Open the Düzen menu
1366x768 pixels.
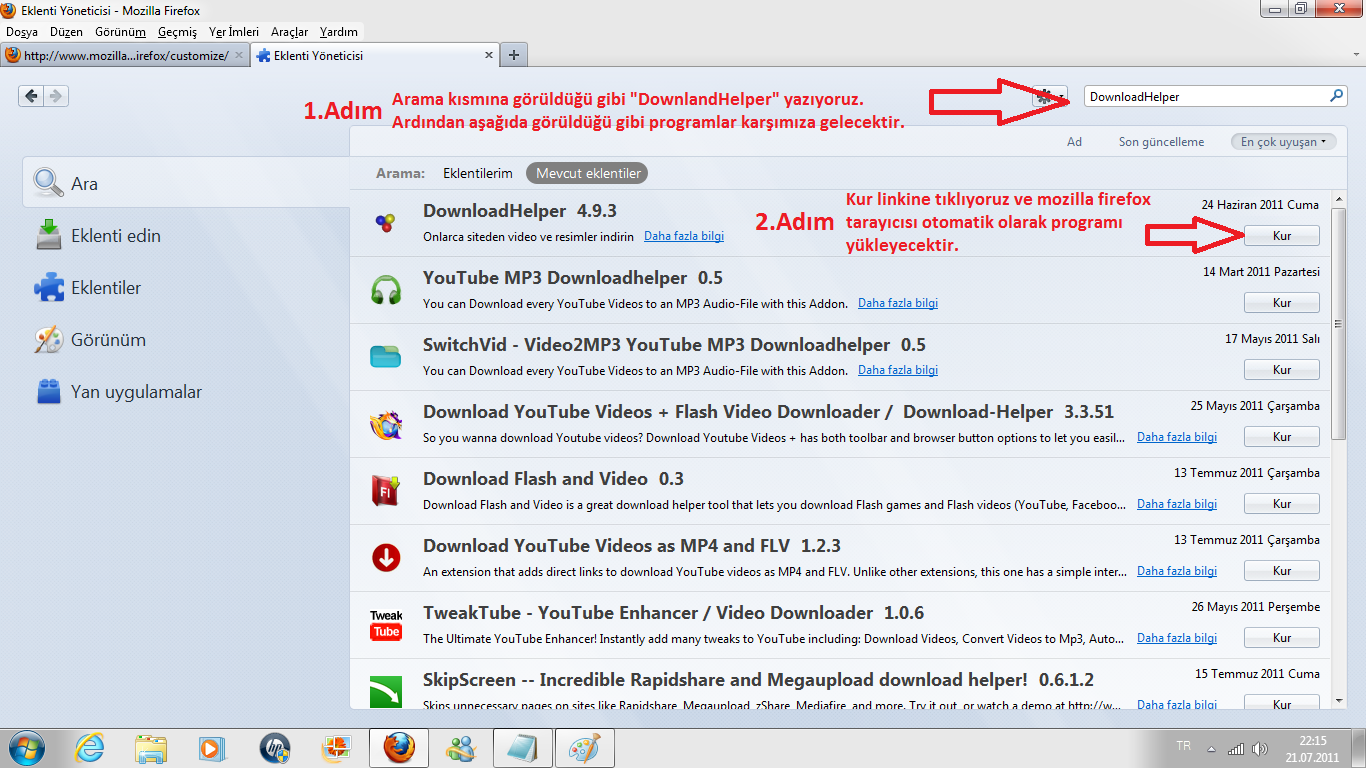coord(66,32)
